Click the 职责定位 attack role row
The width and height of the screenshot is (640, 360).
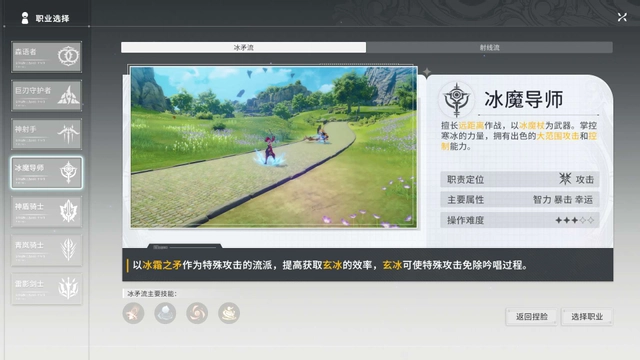click(520, 179)
